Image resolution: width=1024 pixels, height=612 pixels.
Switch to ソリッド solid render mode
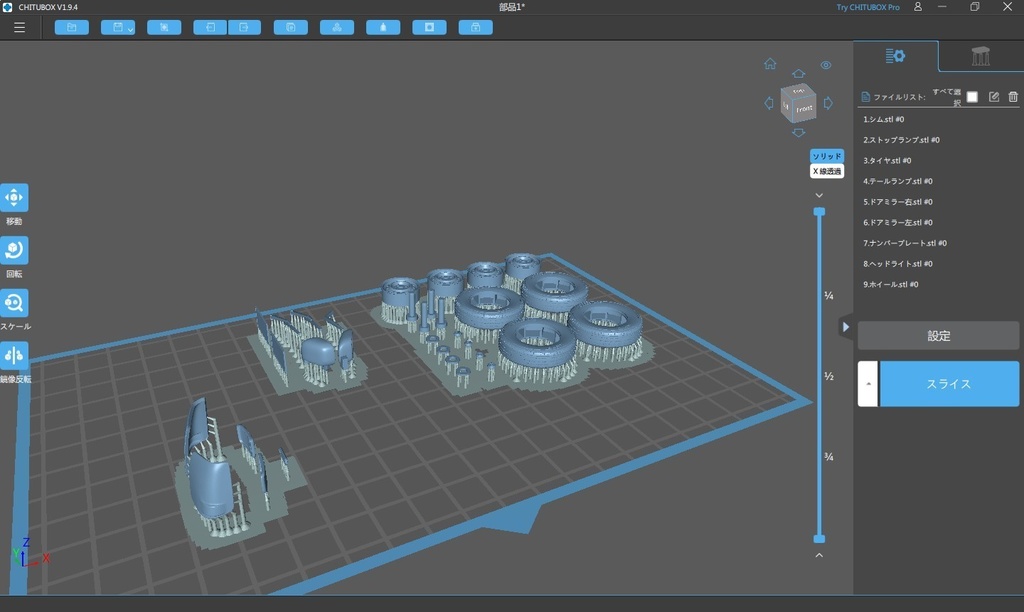pos(827,156)
